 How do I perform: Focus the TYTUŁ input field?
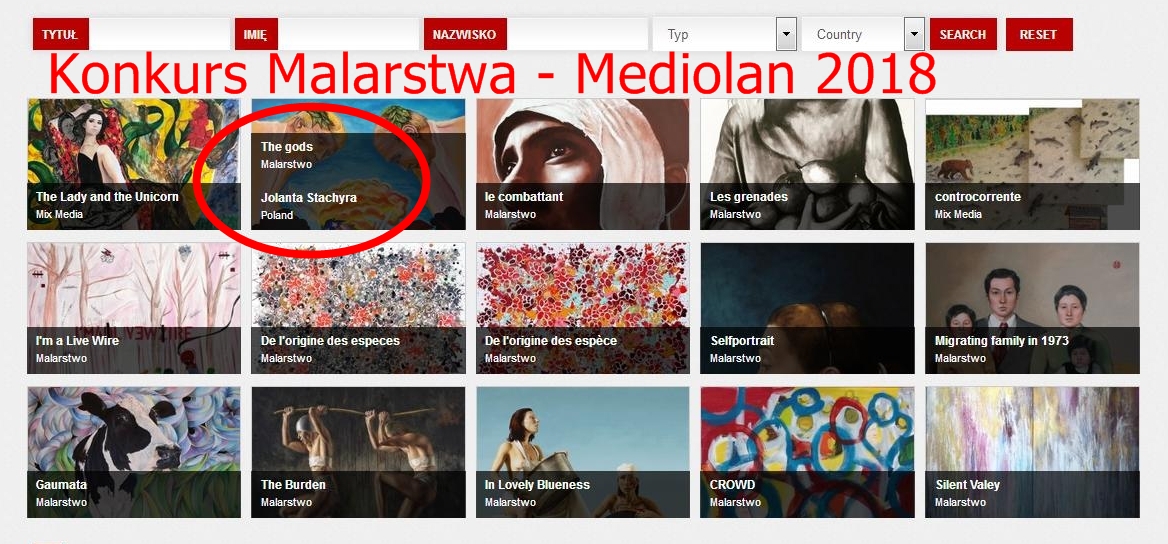(x=159, y=34)
